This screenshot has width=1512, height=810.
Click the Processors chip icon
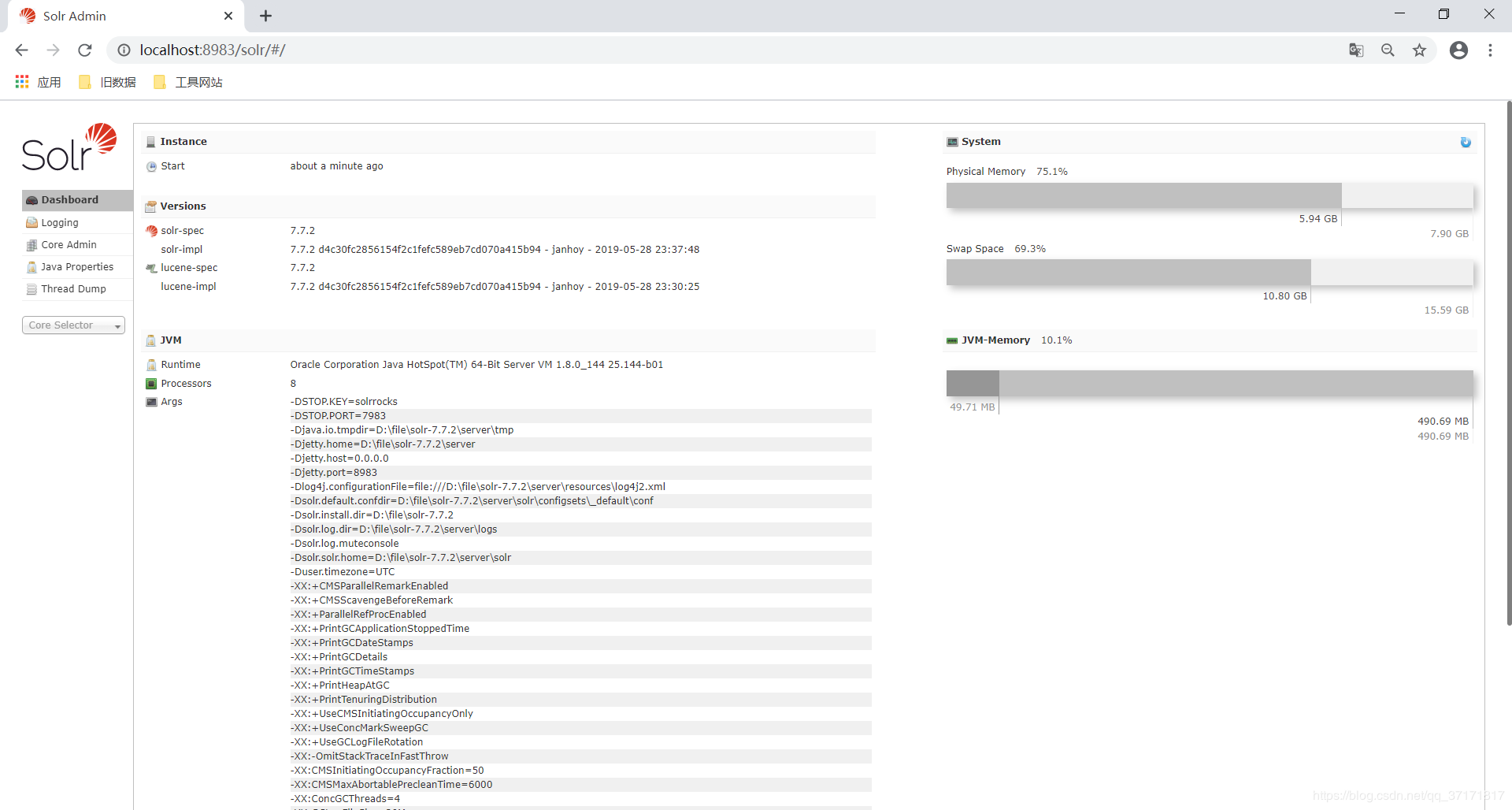151,384
